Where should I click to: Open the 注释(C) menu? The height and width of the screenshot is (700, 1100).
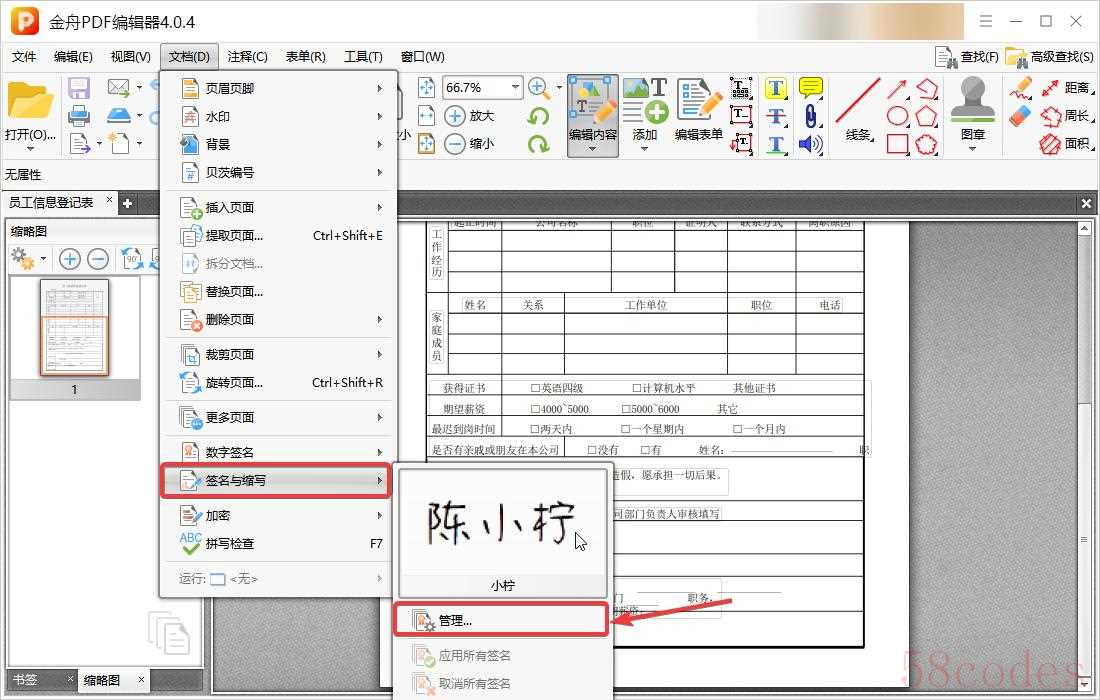(x=247, y=57)
